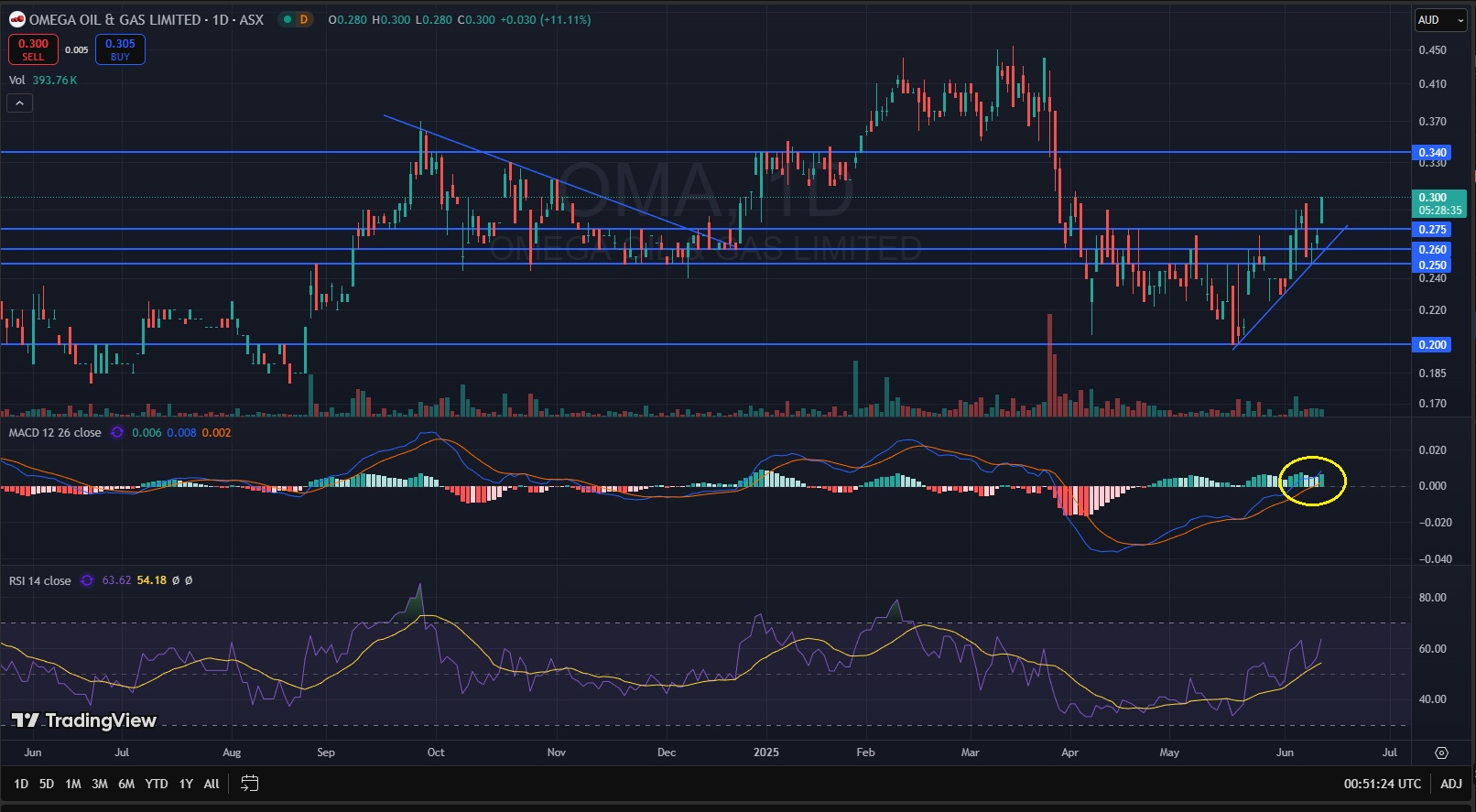Viewport: 1476px width, 812px height.
Task: Select the 1M time range
Action: (x=73, y=784)
